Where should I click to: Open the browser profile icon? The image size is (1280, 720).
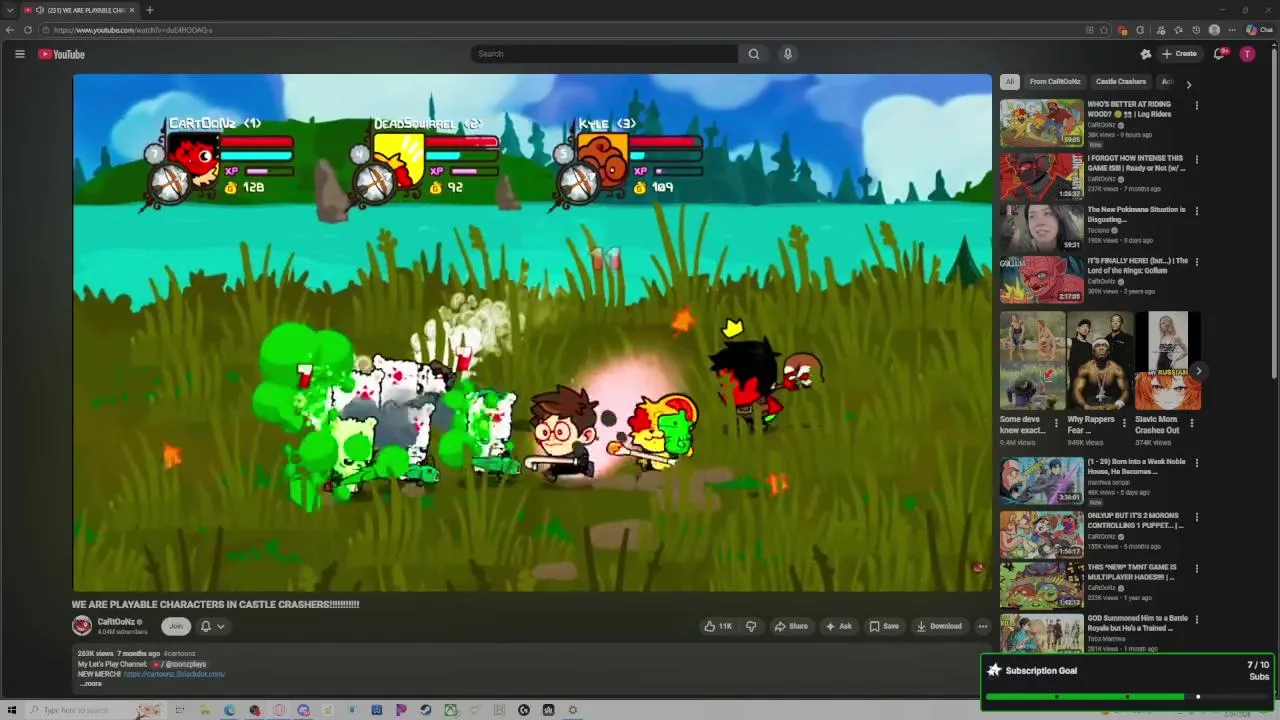(1214, 30)
